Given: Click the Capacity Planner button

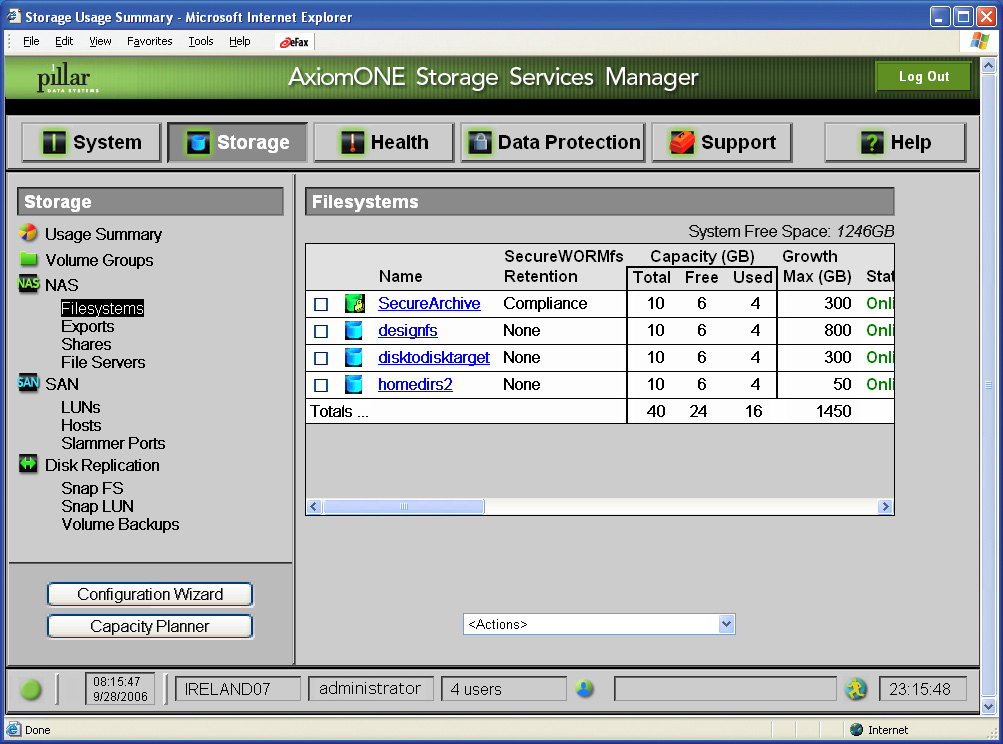Looking at the screenshot, I should coord(150,626).
